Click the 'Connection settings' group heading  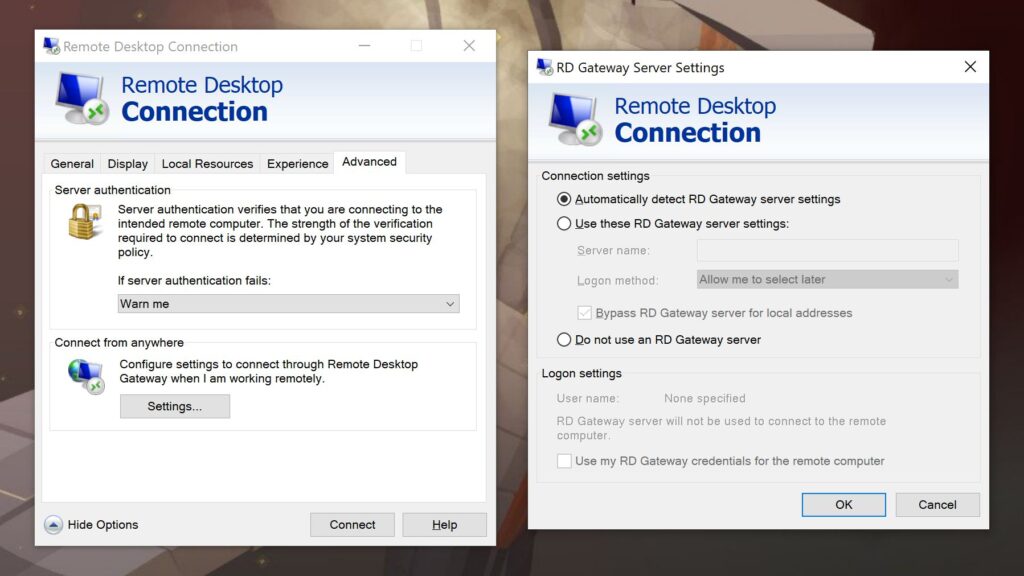pos(596,176)
